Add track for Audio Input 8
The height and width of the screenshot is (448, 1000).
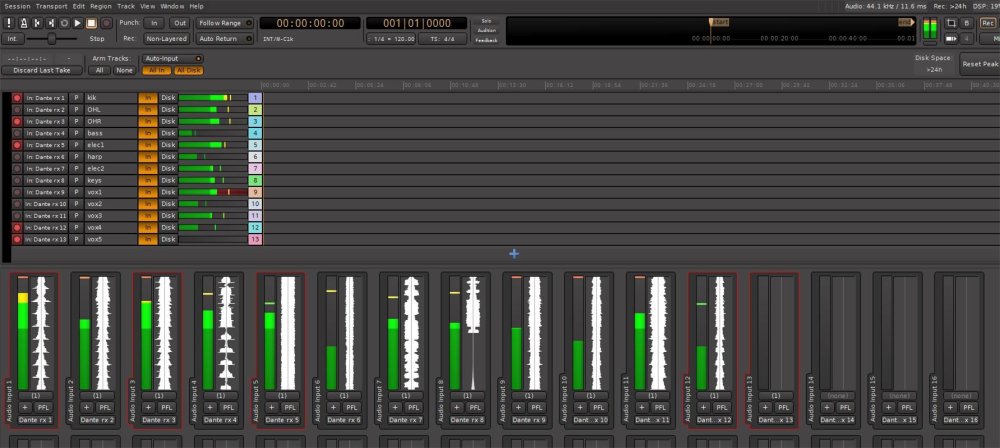click(456, 407)
